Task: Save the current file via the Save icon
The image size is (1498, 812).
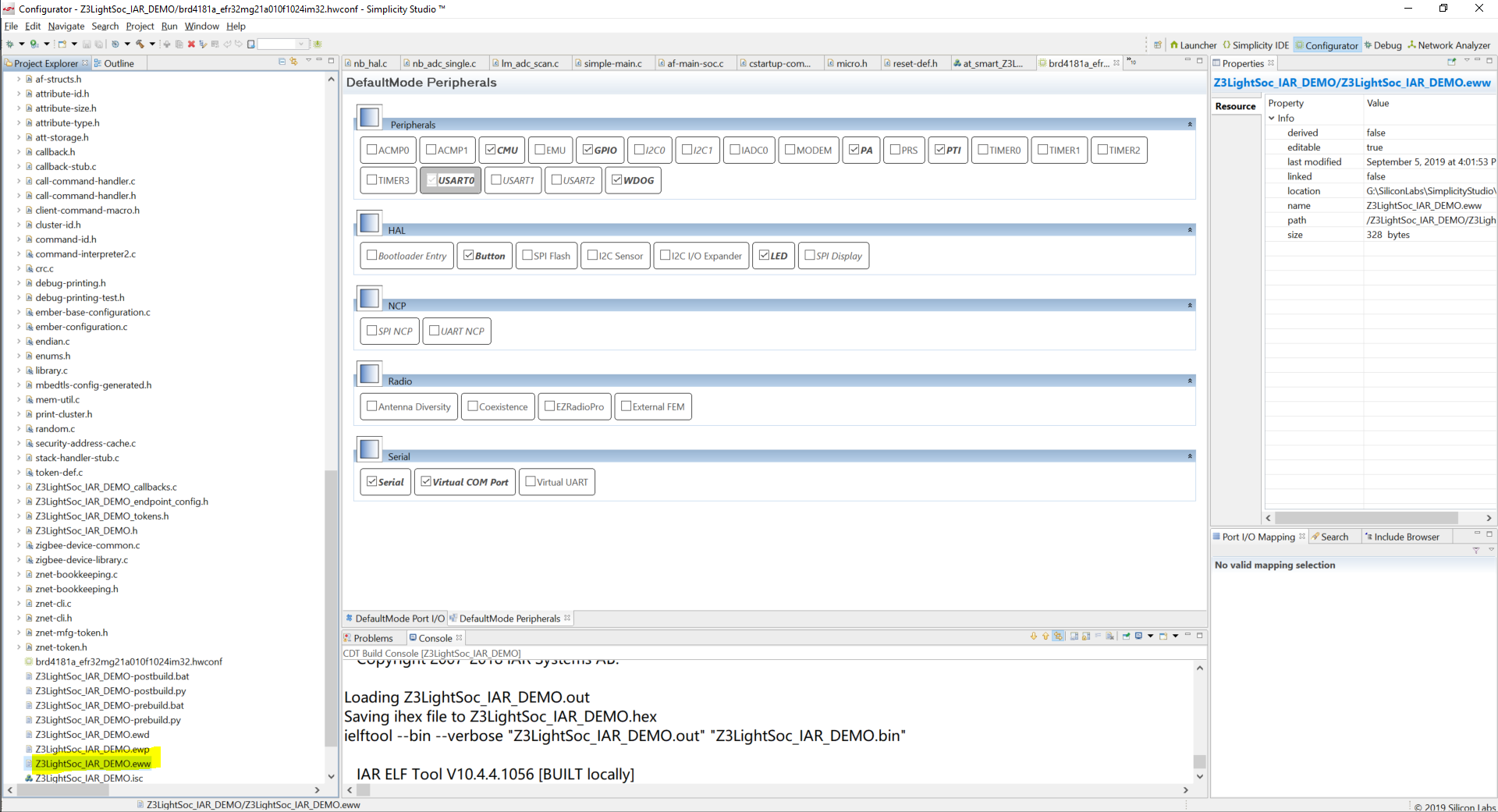Action: (87, 44)
